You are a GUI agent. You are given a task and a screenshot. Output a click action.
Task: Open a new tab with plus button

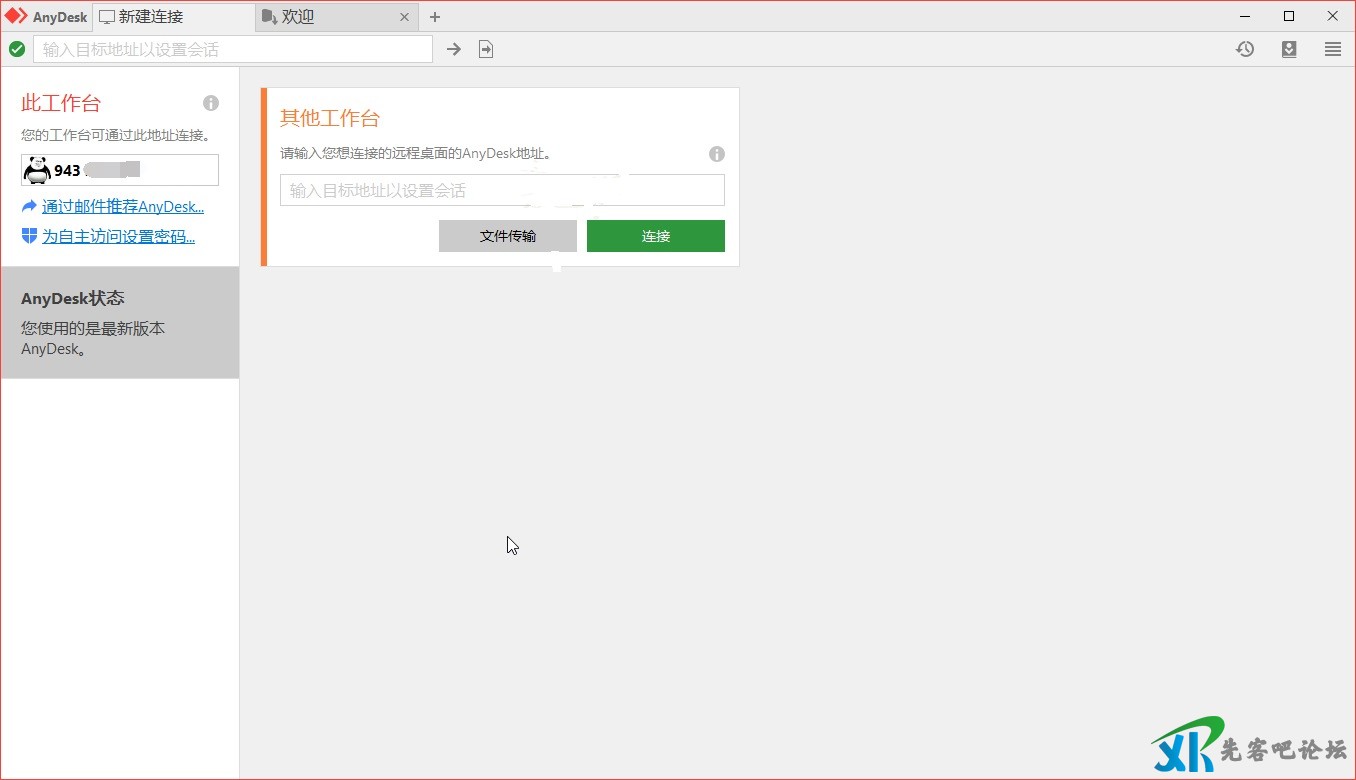pos(435,17)
